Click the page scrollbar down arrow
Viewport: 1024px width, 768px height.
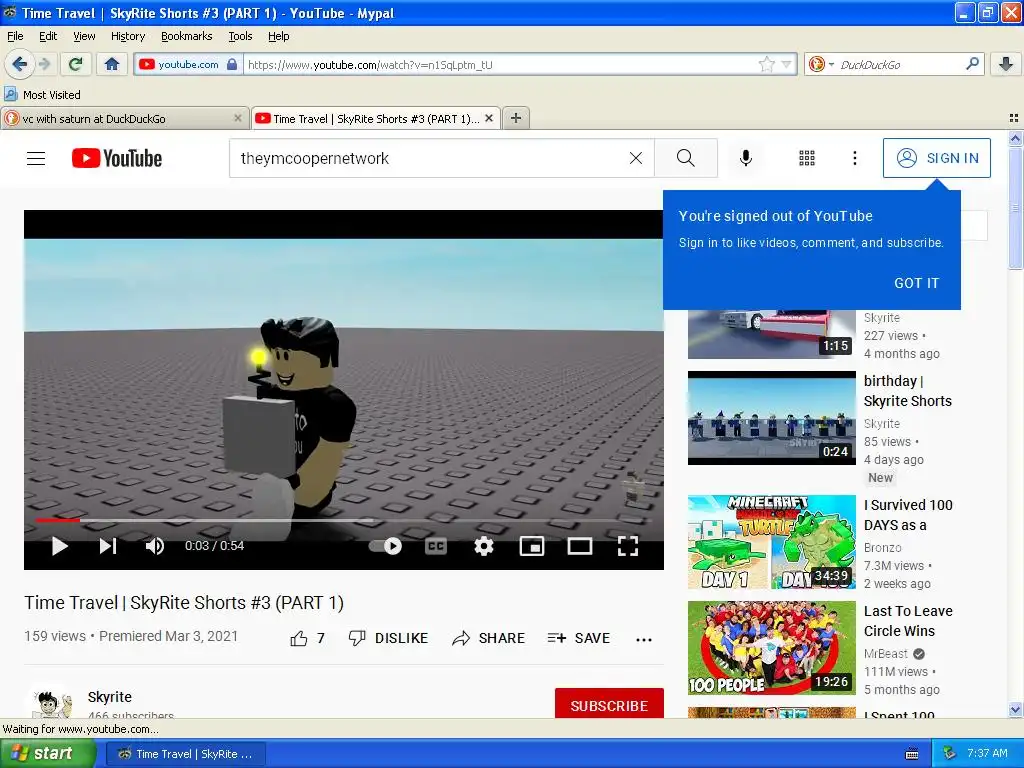point(1015,709)
